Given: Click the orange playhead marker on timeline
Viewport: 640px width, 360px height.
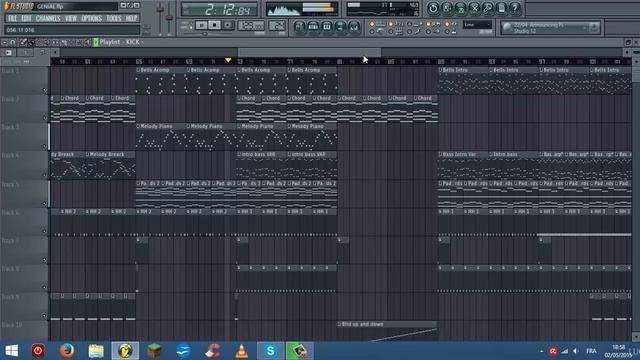Looking at the screenshot, I should point(228,60).
